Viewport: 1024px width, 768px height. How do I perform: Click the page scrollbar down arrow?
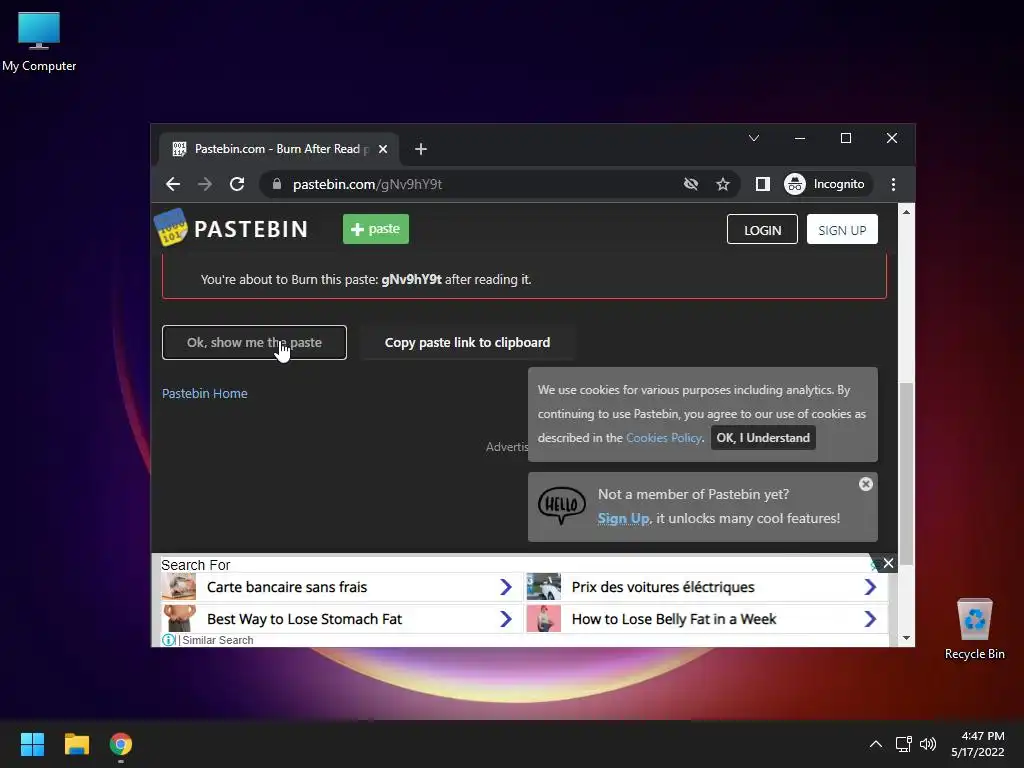pyautogui.click(x=906, y=638)
